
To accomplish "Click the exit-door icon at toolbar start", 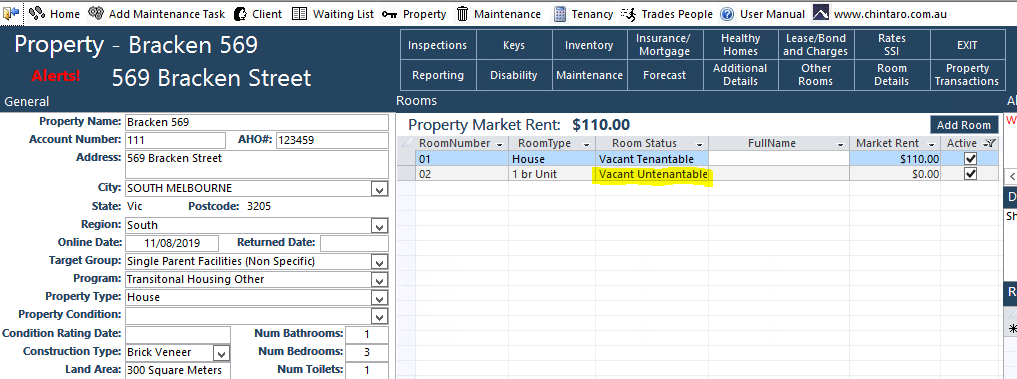I will 11,13.
